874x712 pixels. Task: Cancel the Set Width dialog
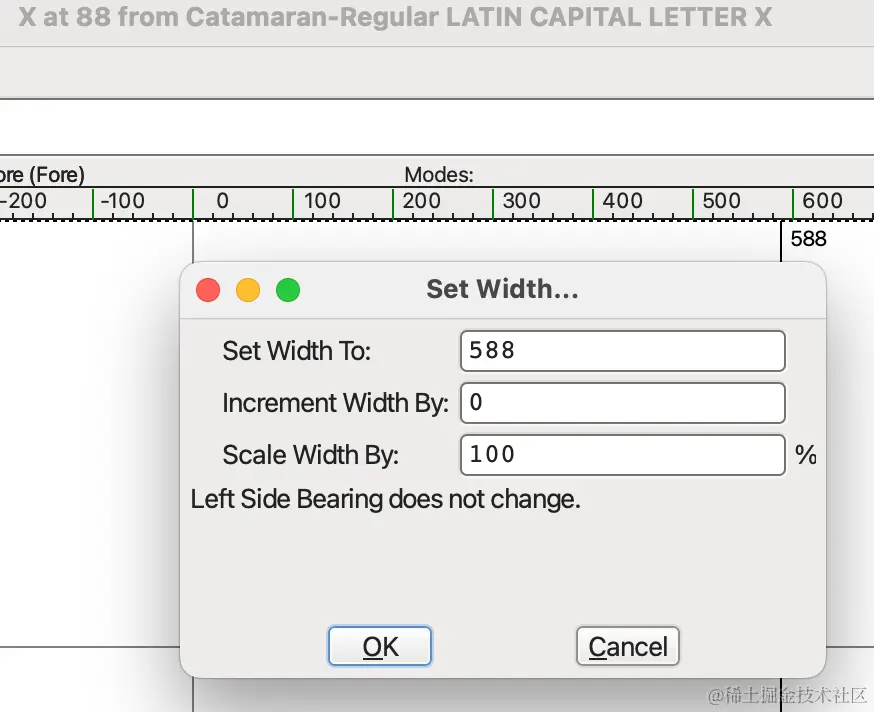[x=628, y=647]
